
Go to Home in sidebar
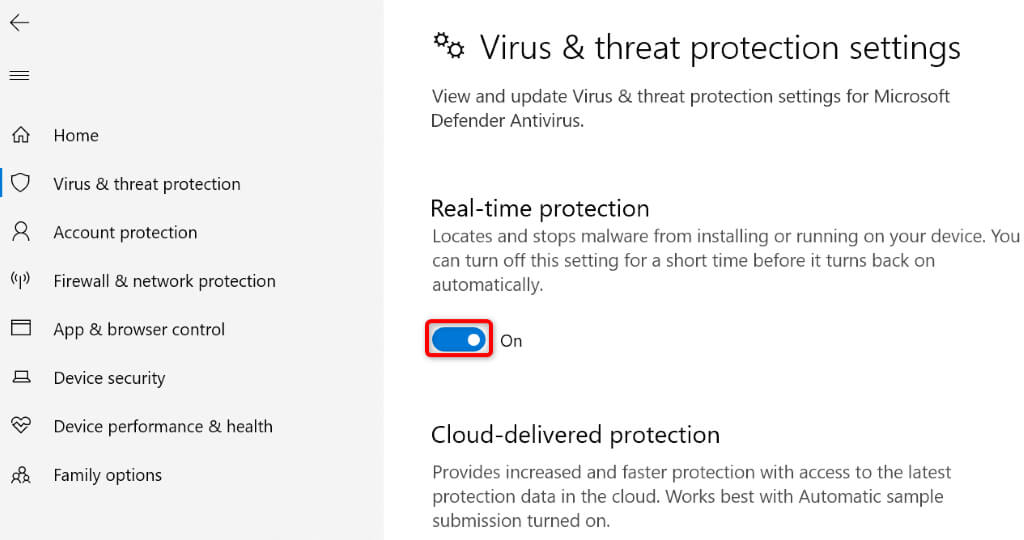(x=76, y=135)
